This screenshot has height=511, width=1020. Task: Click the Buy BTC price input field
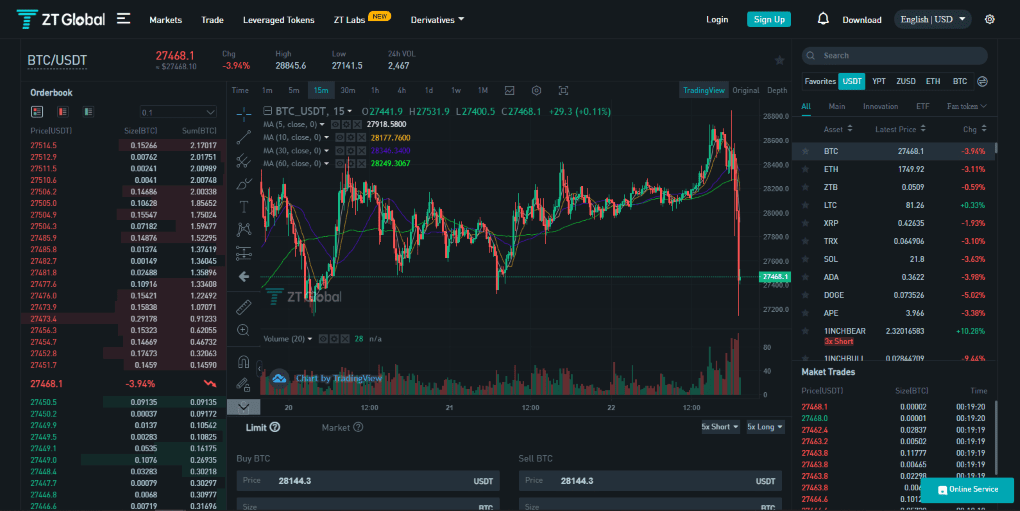tap(370, 481)
